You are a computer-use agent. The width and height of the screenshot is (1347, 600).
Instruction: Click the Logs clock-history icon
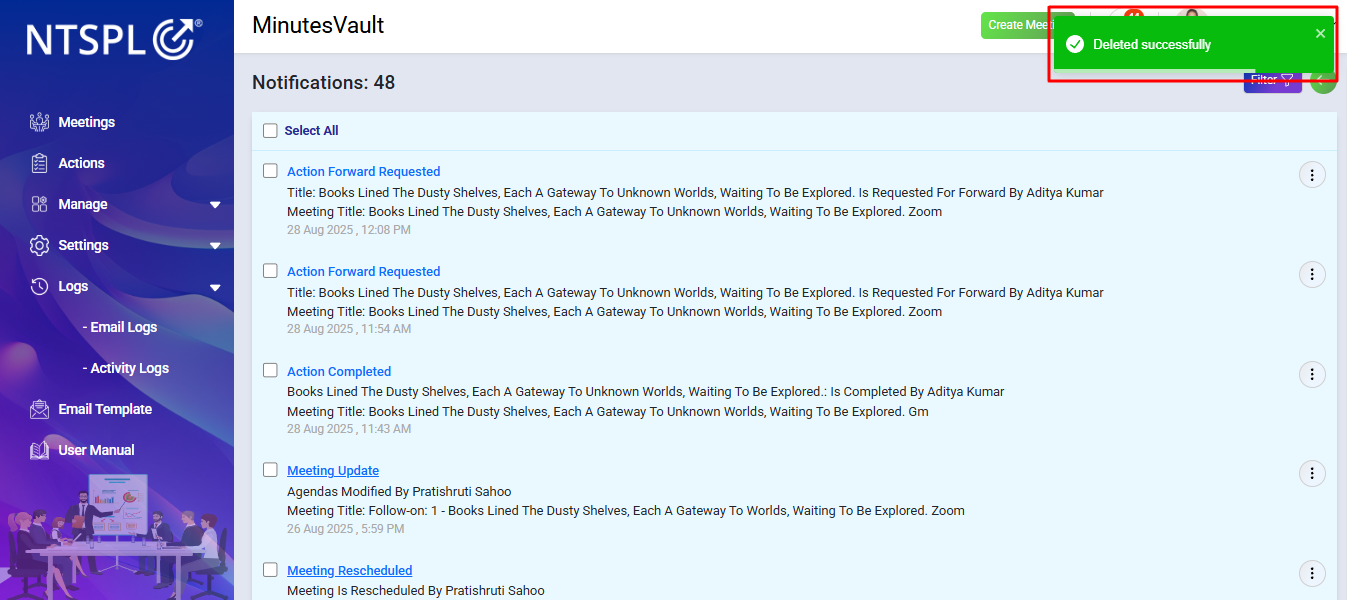39,286
